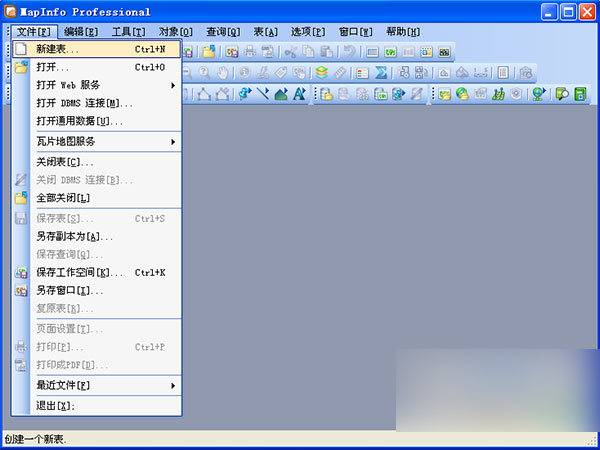Open Region Style green shape icon
This screenshot has height=450, width=600.
click(x=281, y=93)
